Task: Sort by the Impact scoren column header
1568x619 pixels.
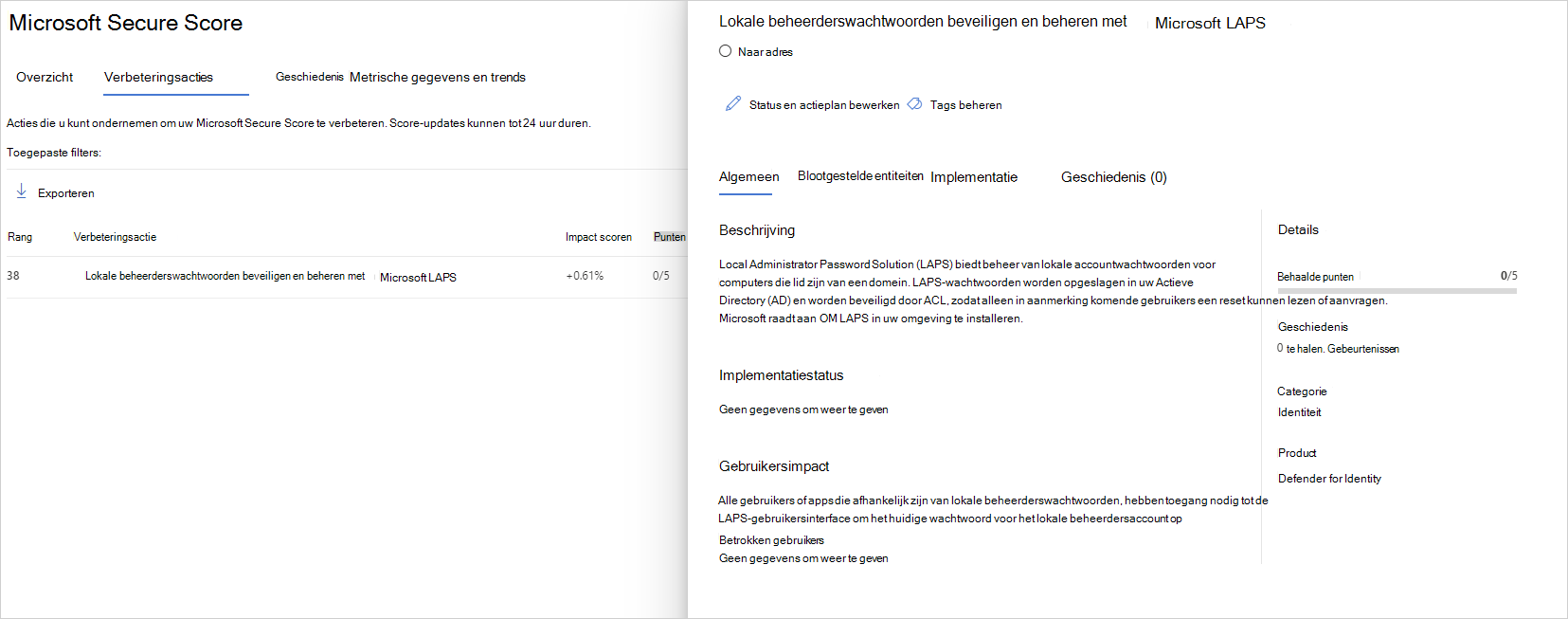Action: (x=599, y=237)
